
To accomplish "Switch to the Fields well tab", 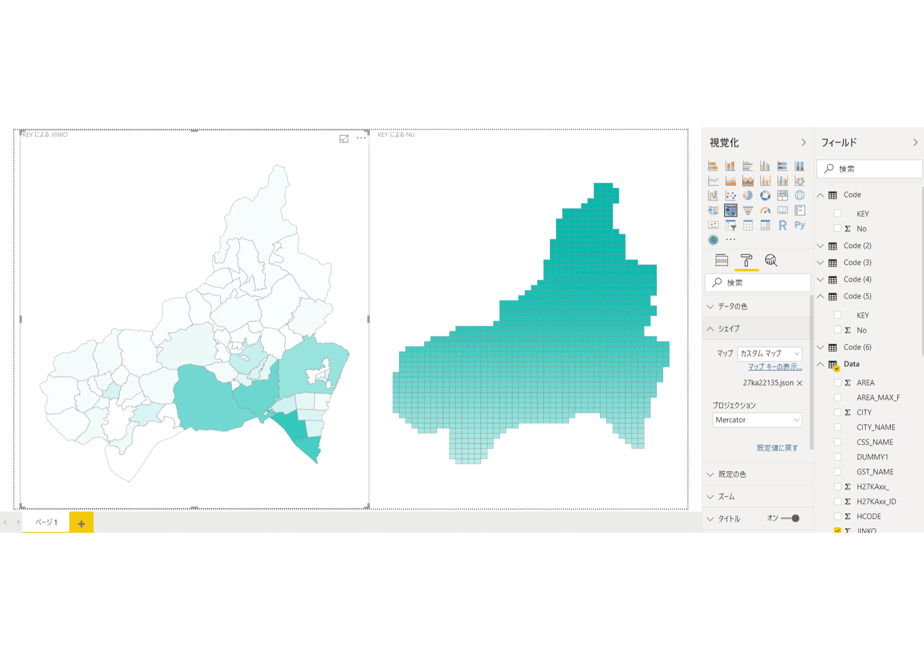I will (x=722, y=260).
